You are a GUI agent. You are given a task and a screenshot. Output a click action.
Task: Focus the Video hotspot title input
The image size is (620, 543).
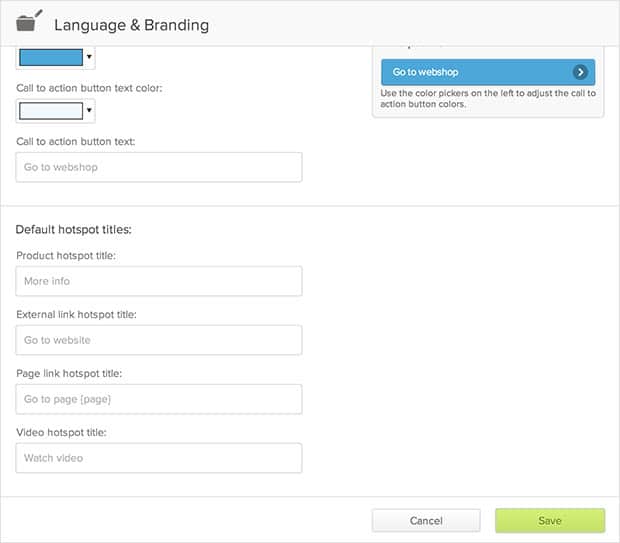159,458
